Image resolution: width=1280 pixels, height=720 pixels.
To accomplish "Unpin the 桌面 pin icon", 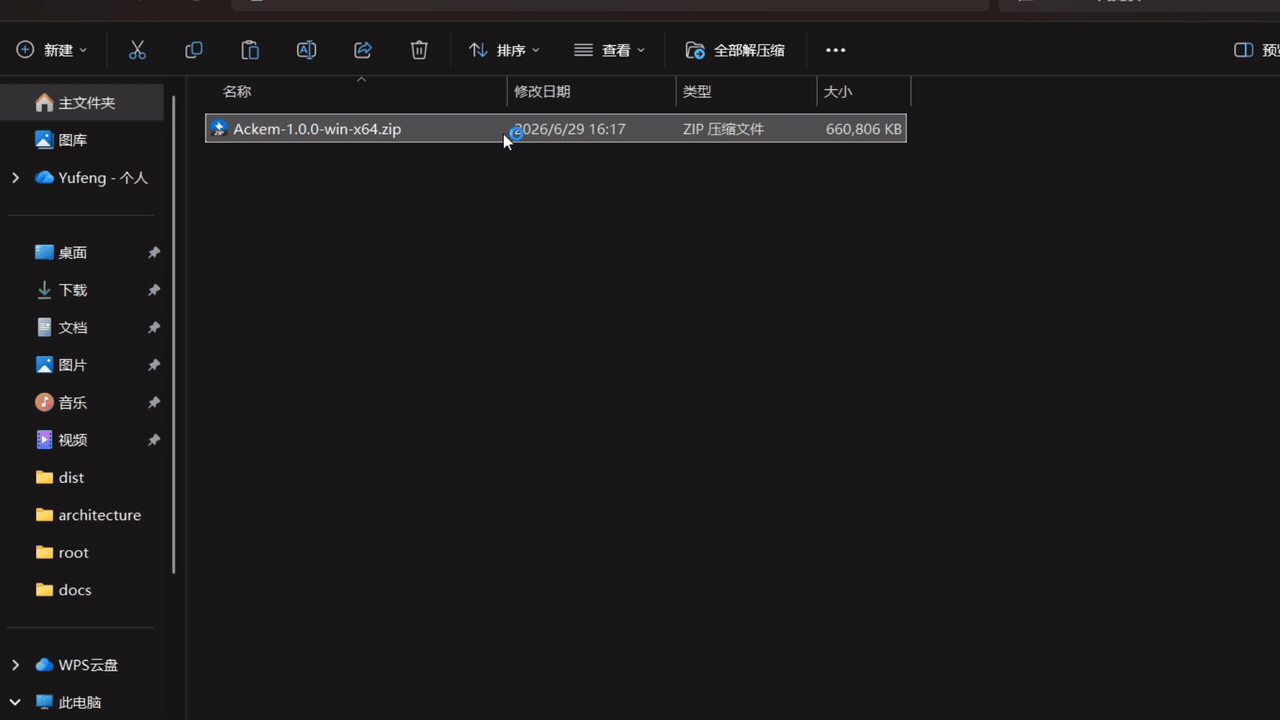I will point(154,253).
